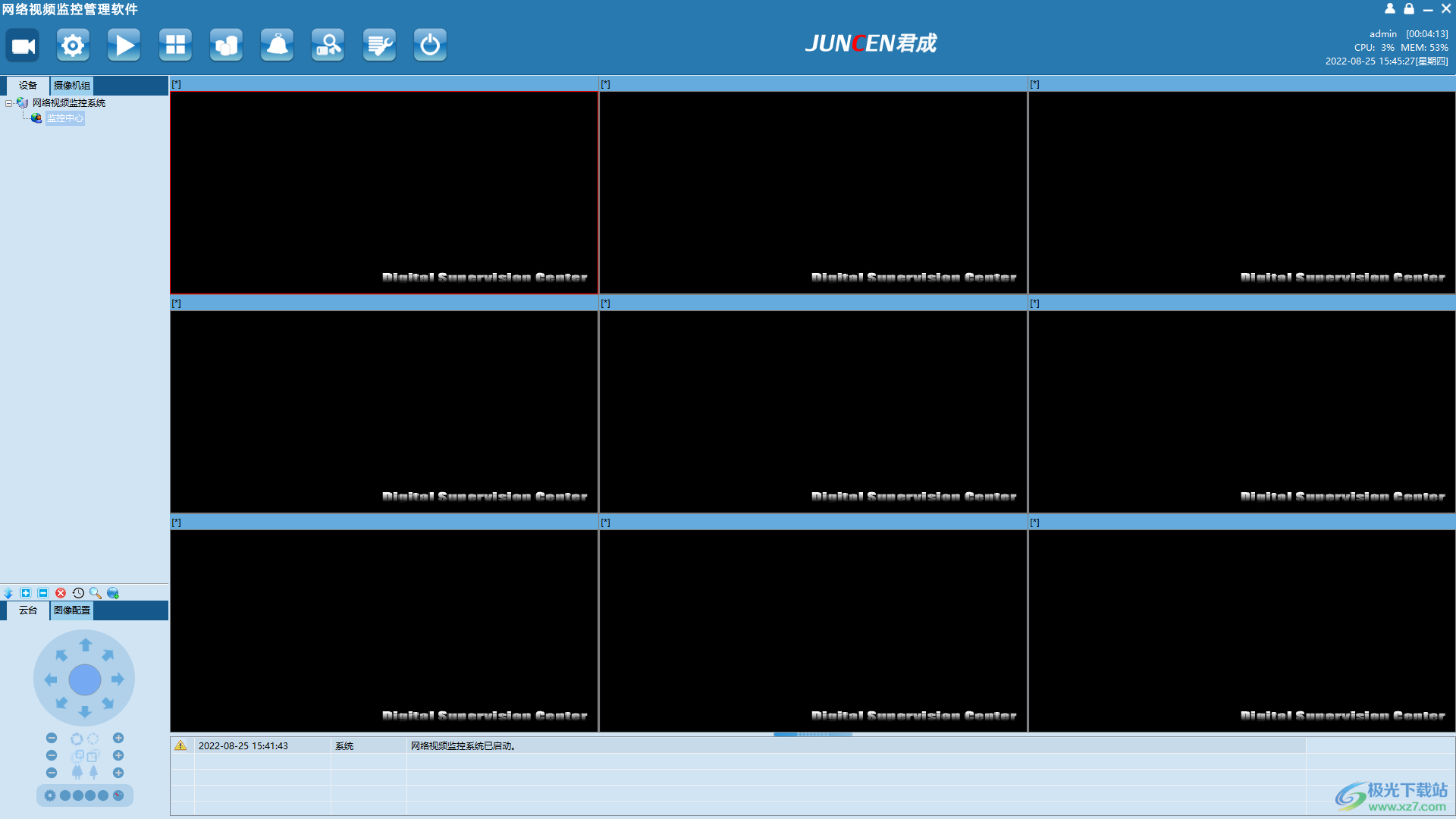Pan camera left with PTZ left arrow

tap(51, 679)
